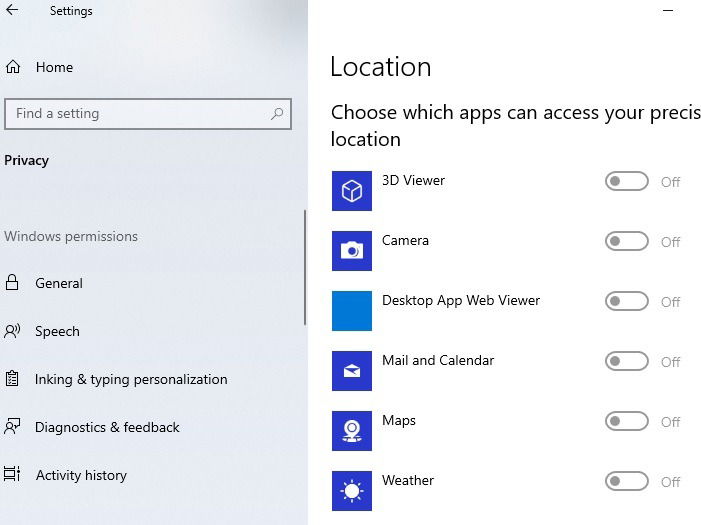The width and height of the screenshot is (701, 525).
Task: Click the Find a setting search box
Action: click(148, 114)
